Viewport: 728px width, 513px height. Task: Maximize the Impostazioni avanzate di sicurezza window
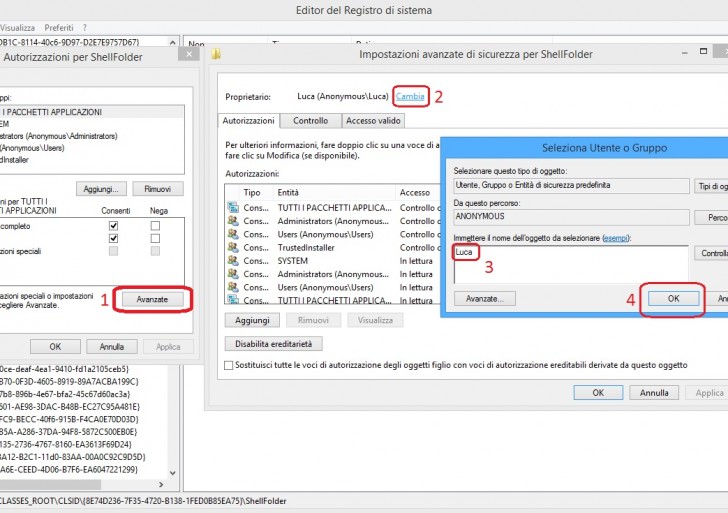click(x=703, y=51)
